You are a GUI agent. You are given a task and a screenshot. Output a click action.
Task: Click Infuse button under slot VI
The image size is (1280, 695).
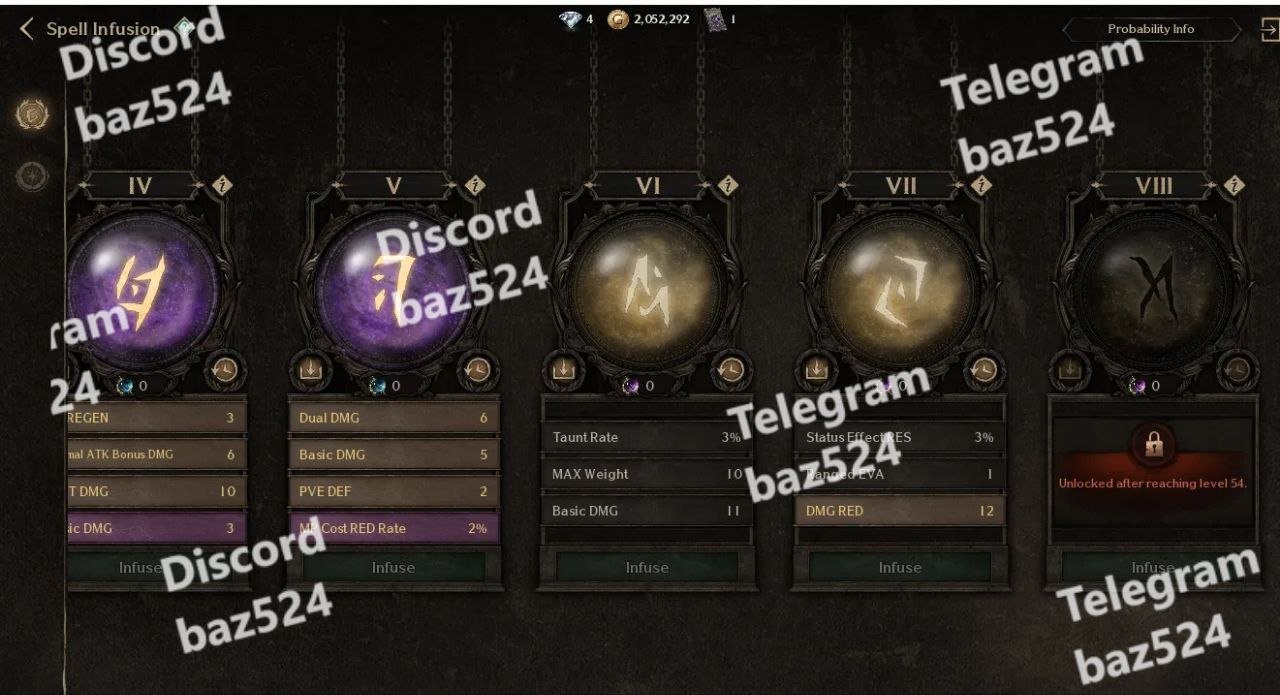click(647, 567)
